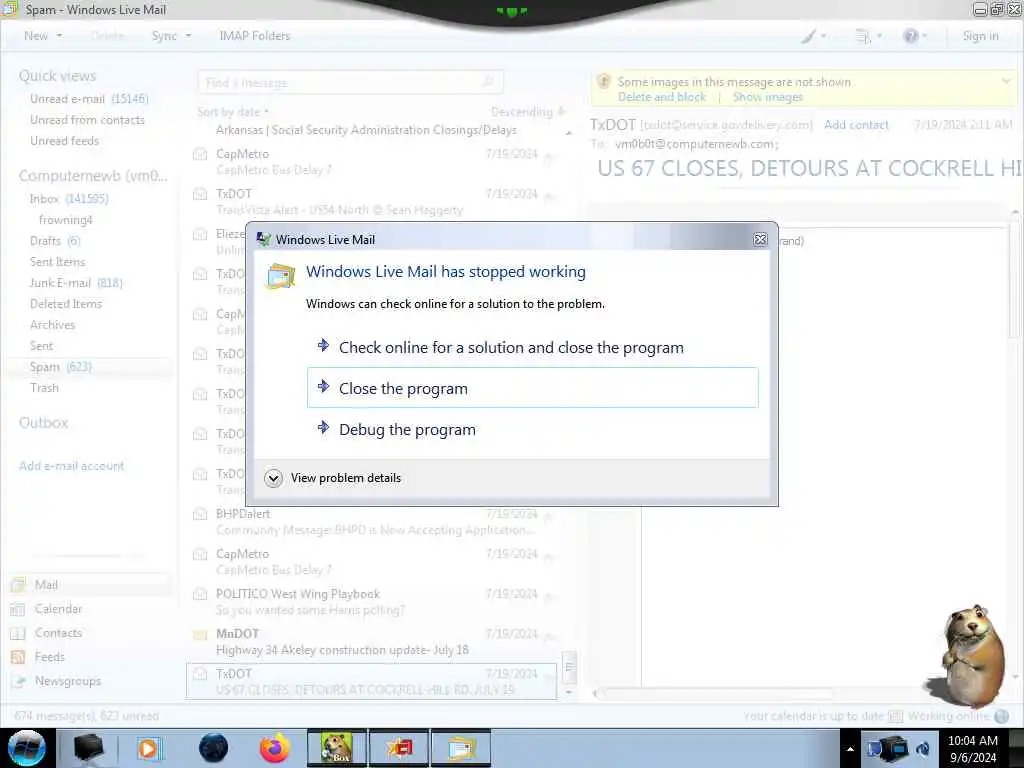The width and height of the screenshot is (1024, 768).
Task: Select Unread from contacts quick view
Action: tap(87, 120)
